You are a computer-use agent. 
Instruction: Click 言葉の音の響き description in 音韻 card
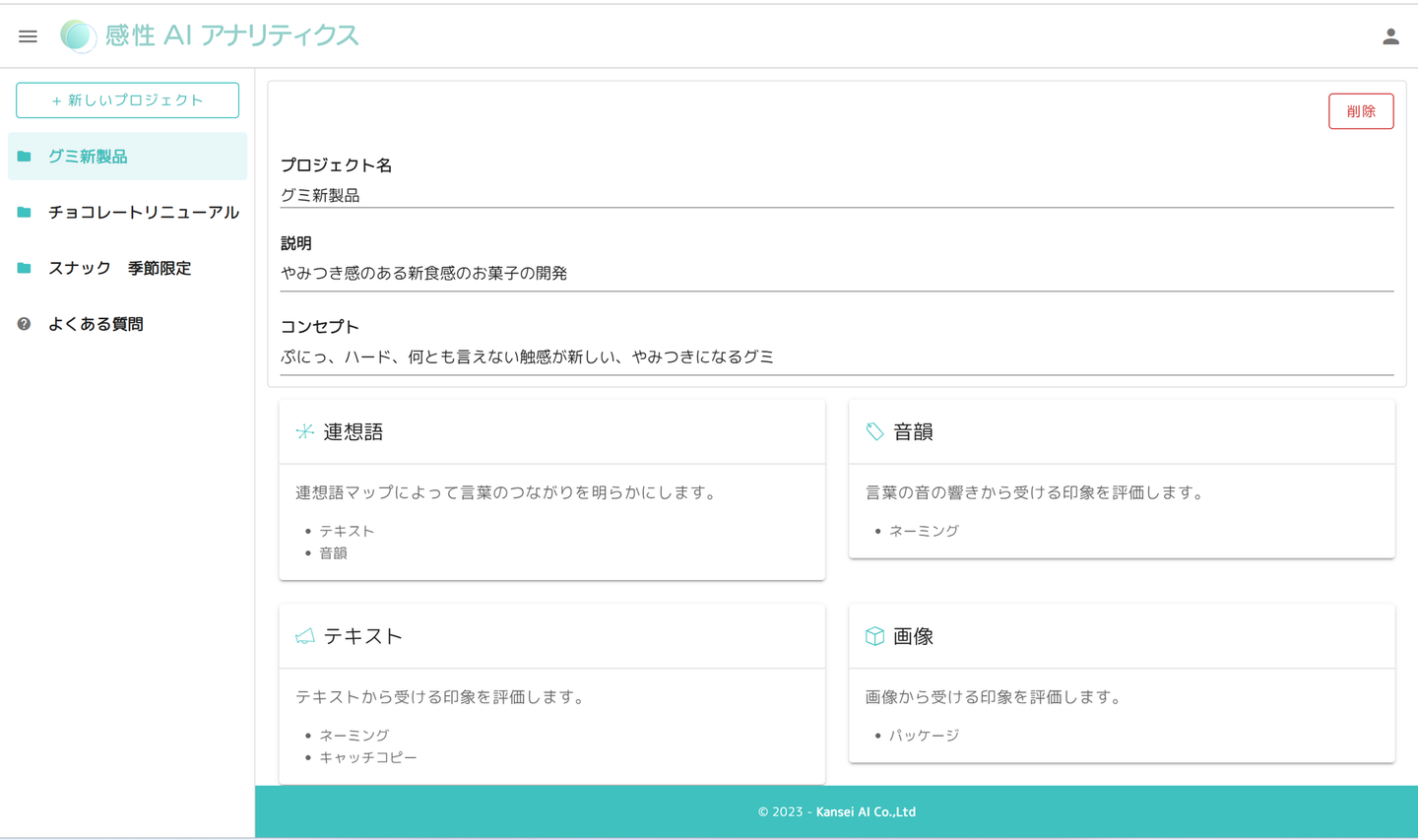(1036, 492)
